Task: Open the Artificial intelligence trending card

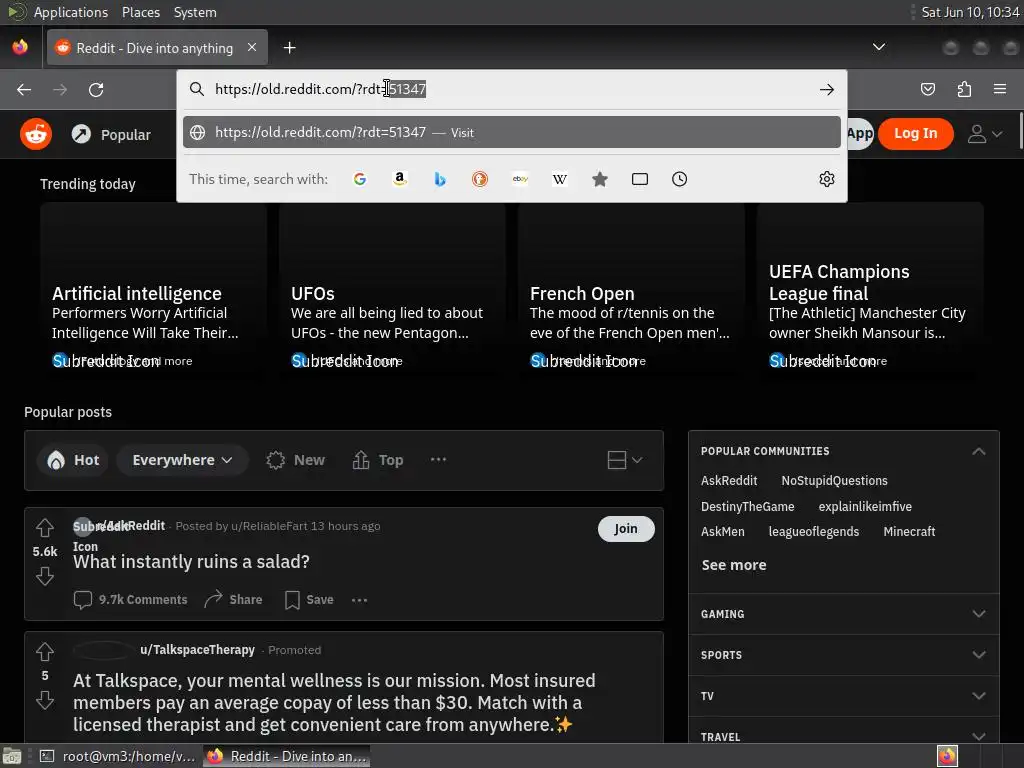Action: click(x=153, y=289)
